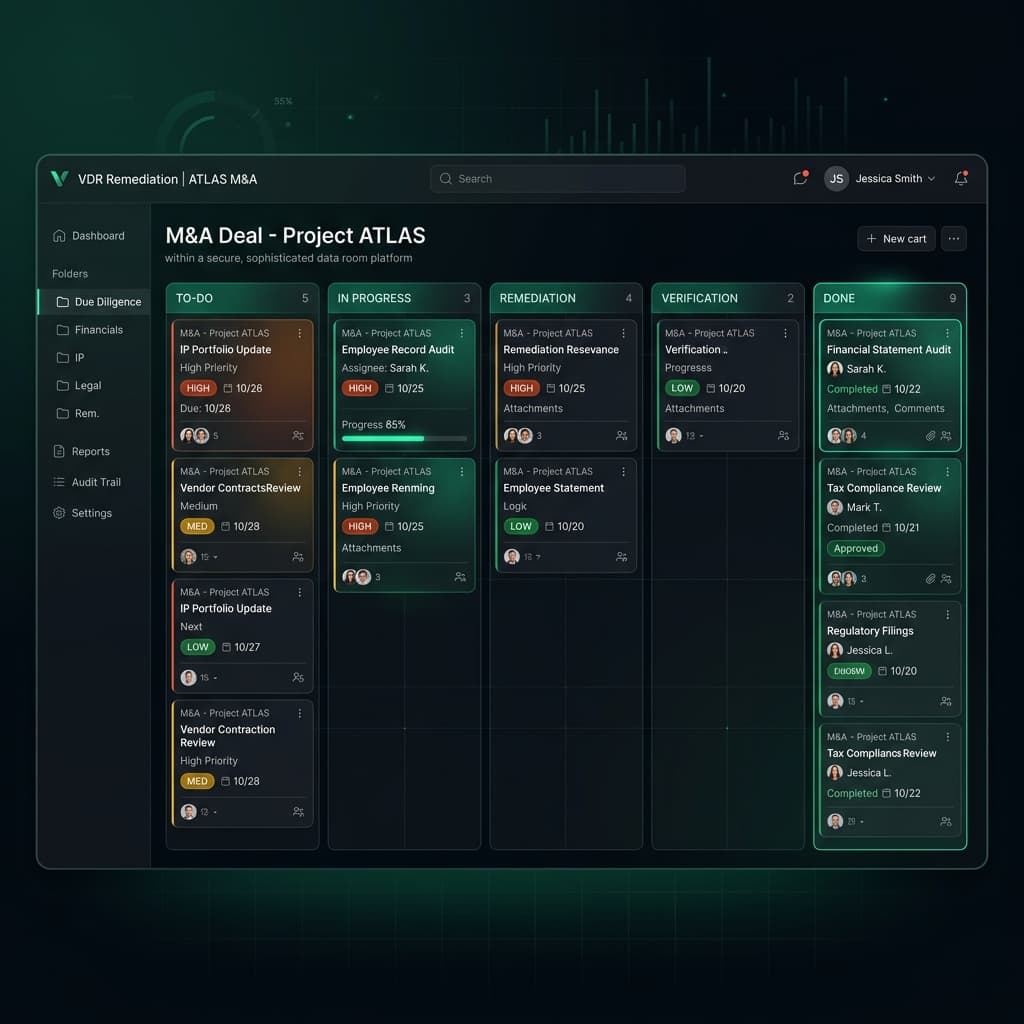Image resolution: width=1024 pixels, height=1024 pixels.
Task: Click the more options button beside New cart
Action: coord(953,238)
